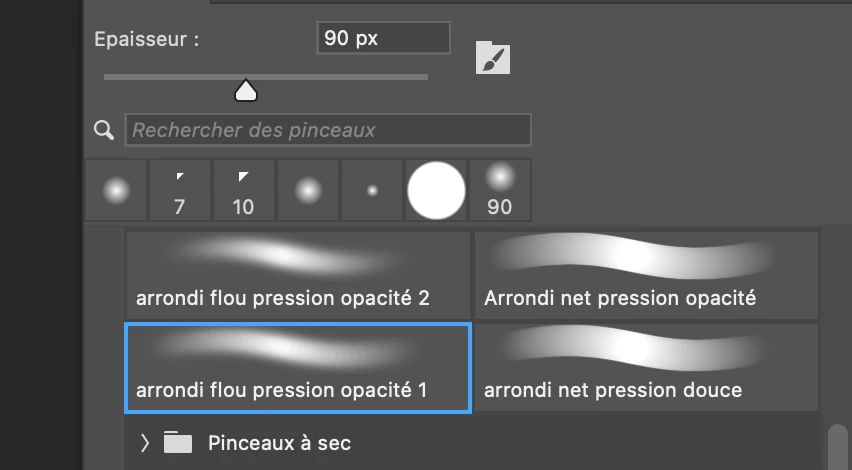852x470 pixels.
Task: Open the Pinceaux à sec folder icon
Action: [178, 442]
